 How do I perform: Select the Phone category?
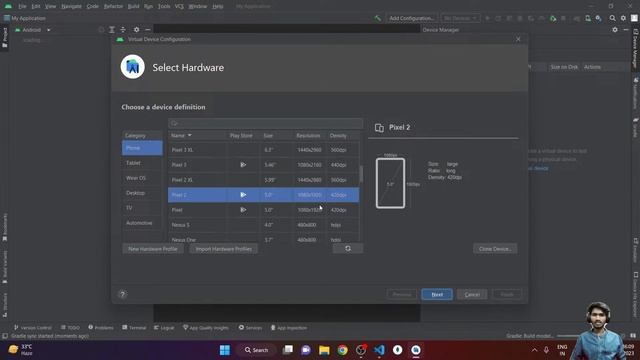(x=142, y=148)
